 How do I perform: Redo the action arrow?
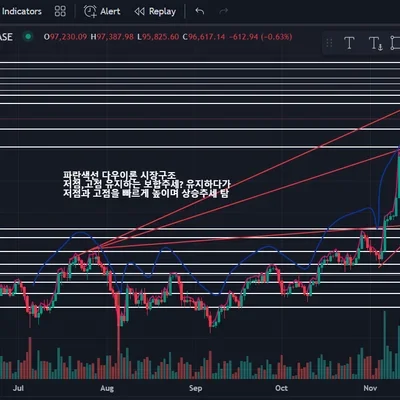(x=224, y=12)
